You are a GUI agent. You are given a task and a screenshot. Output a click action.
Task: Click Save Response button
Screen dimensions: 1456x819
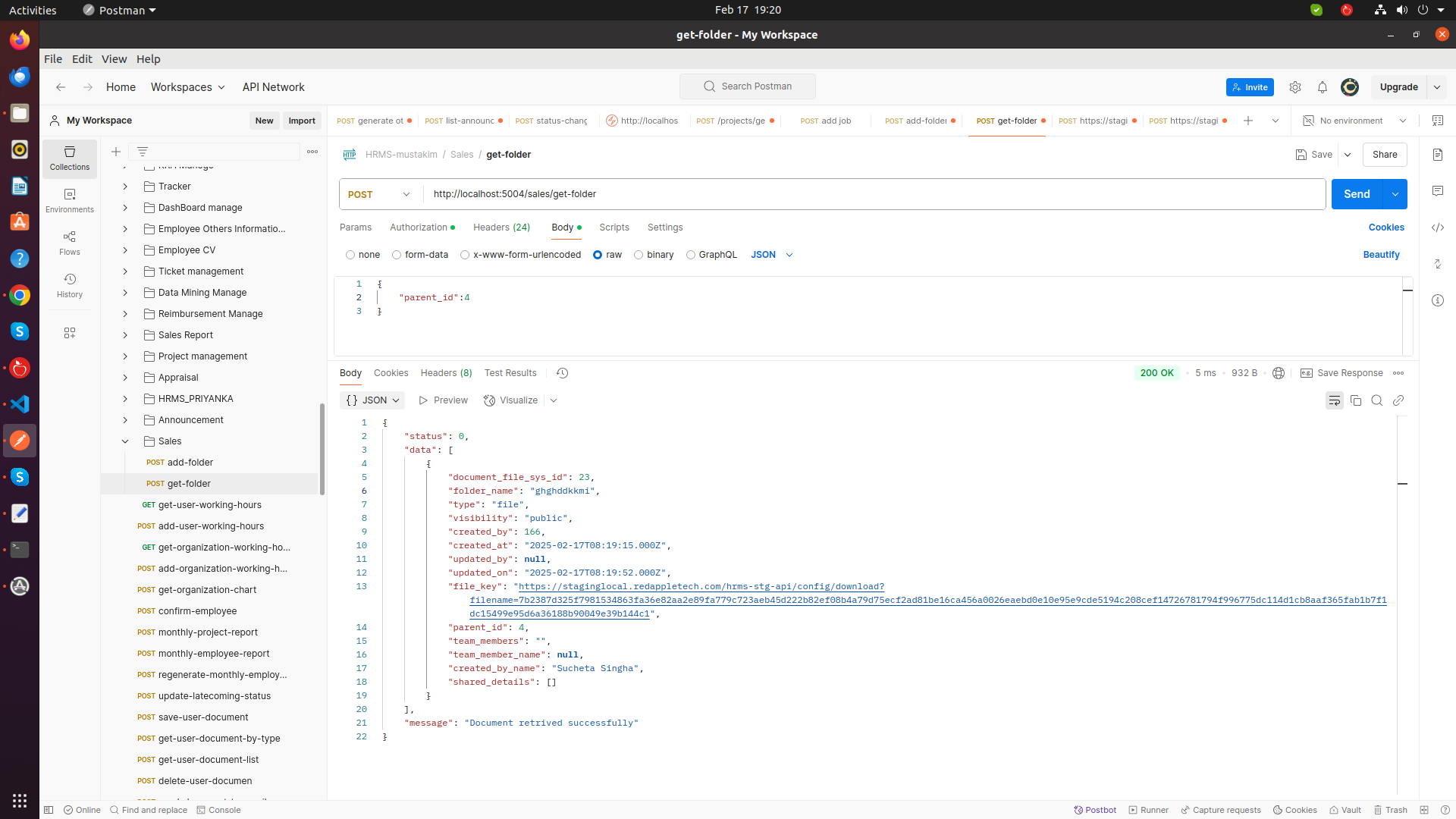(1341, 373)
